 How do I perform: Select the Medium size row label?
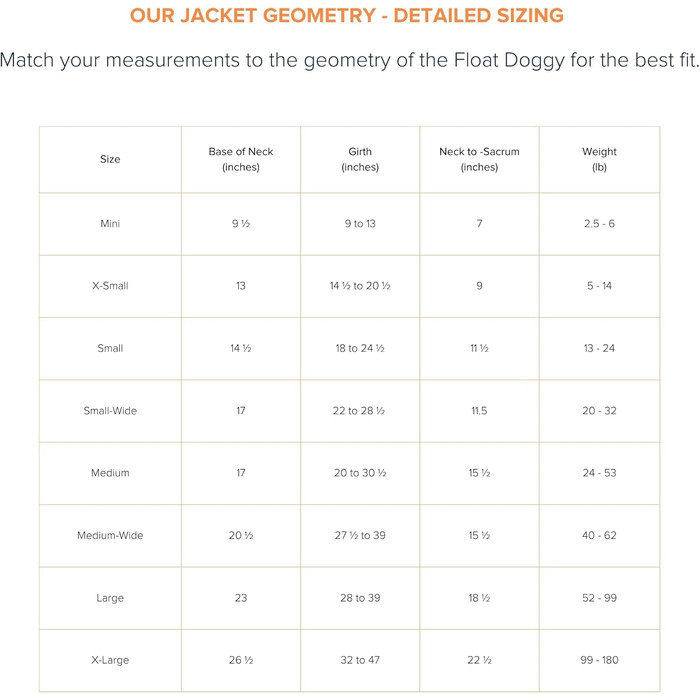click(x=110, y=473)
